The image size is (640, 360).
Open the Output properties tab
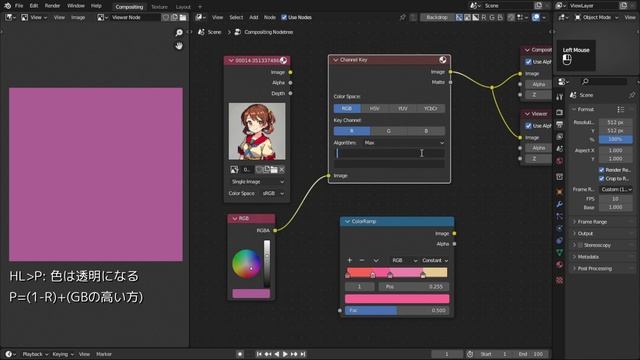[x=560, y=124]
